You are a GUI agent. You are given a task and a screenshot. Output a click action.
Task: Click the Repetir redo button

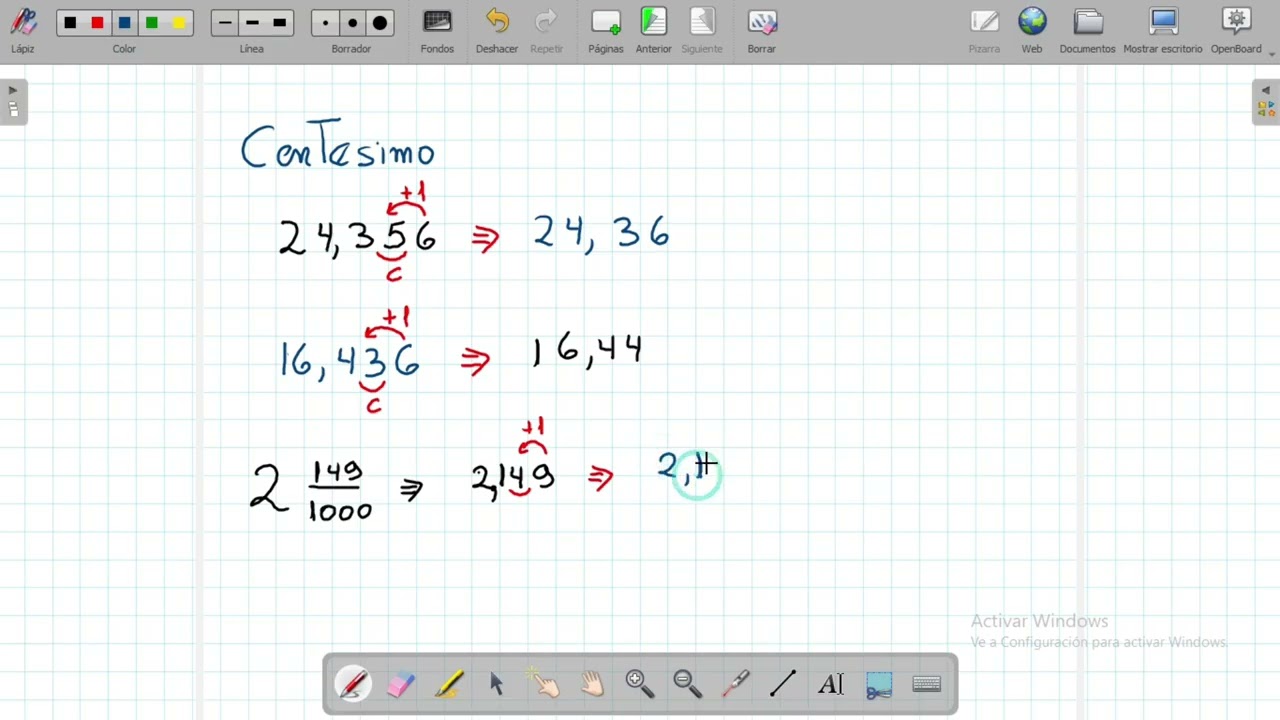[x=546, y=30]
